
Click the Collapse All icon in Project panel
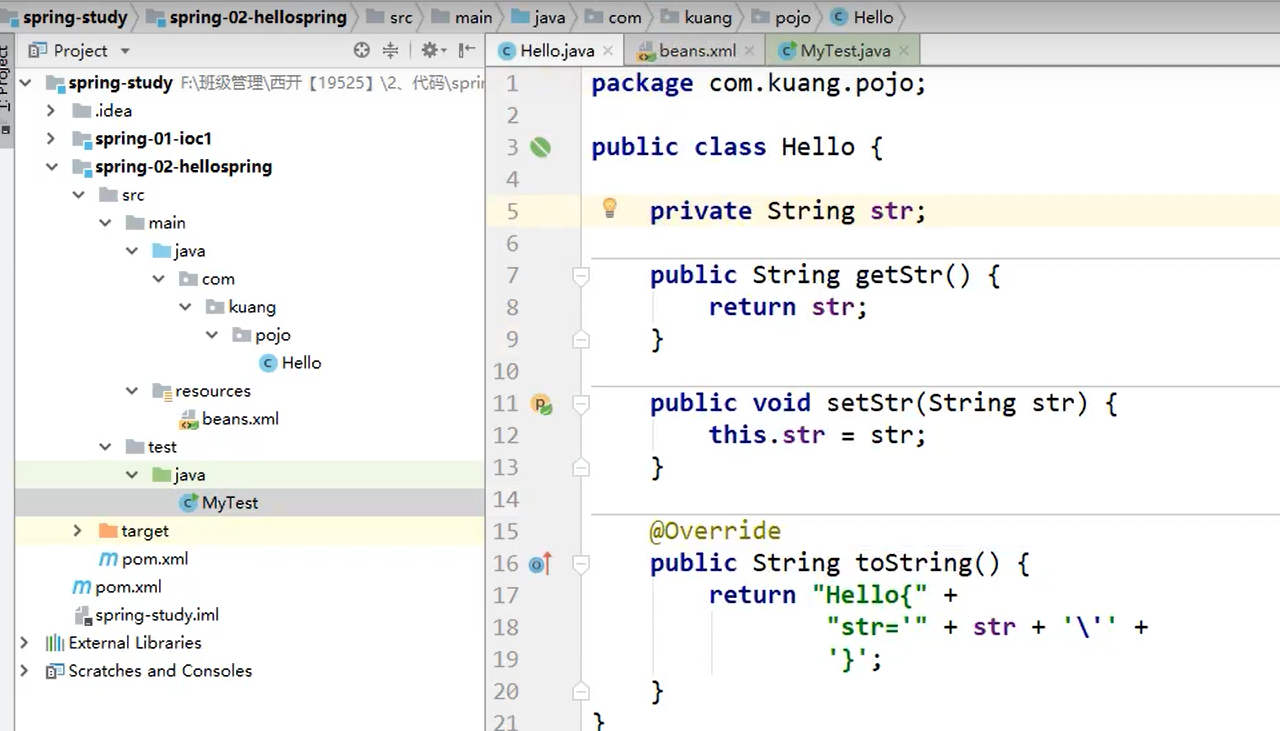[390, 50]
